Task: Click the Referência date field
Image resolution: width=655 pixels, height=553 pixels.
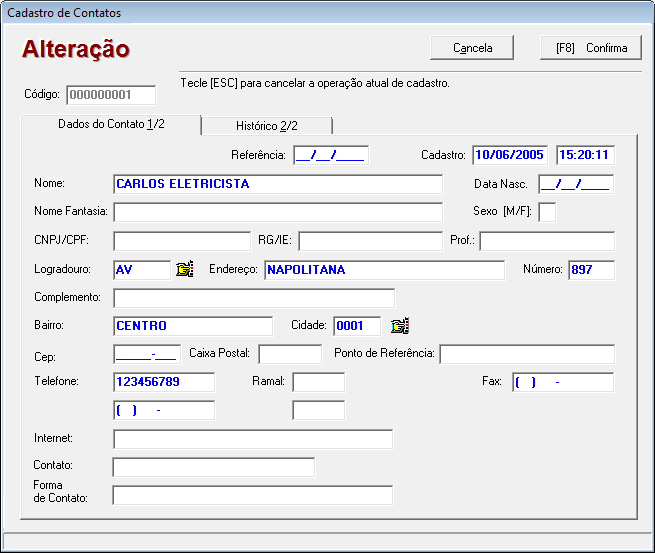Action: (x=331, y=155)
